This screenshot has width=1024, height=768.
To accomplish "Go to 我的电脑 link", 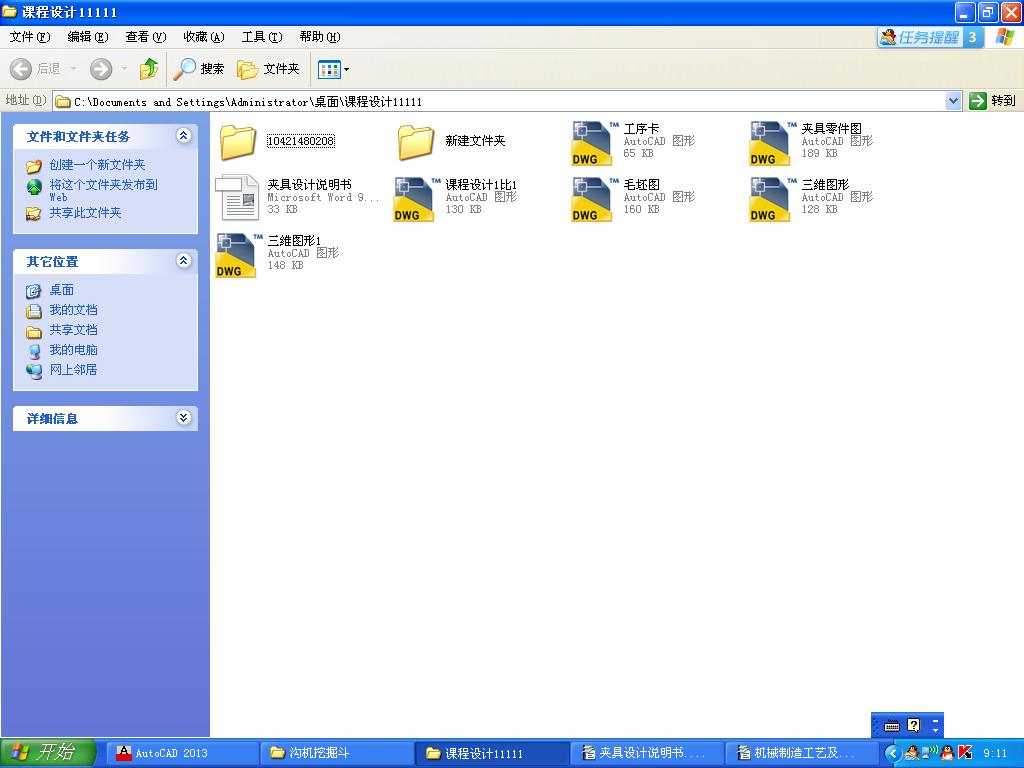I will pos(73,350).
